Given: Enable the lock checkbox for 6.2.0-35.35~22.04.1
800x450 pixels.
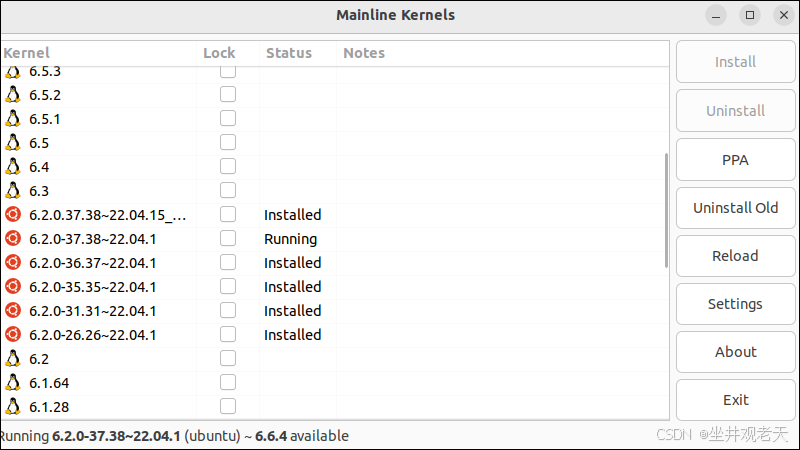Looking at the screenshot, I should click(x=228, y=287).
